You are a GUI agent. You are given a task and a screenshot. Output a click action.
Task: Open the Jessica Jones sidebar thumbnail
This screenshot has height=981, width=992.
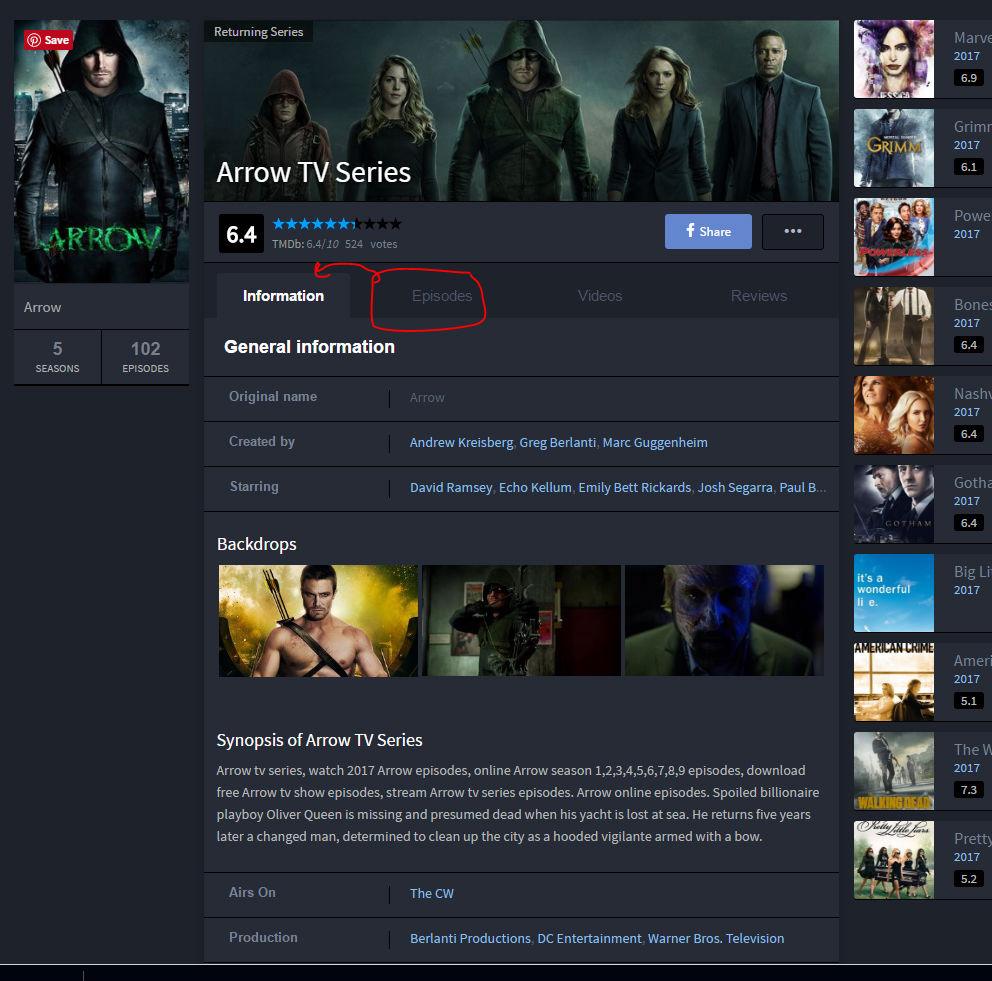(893, 59)
